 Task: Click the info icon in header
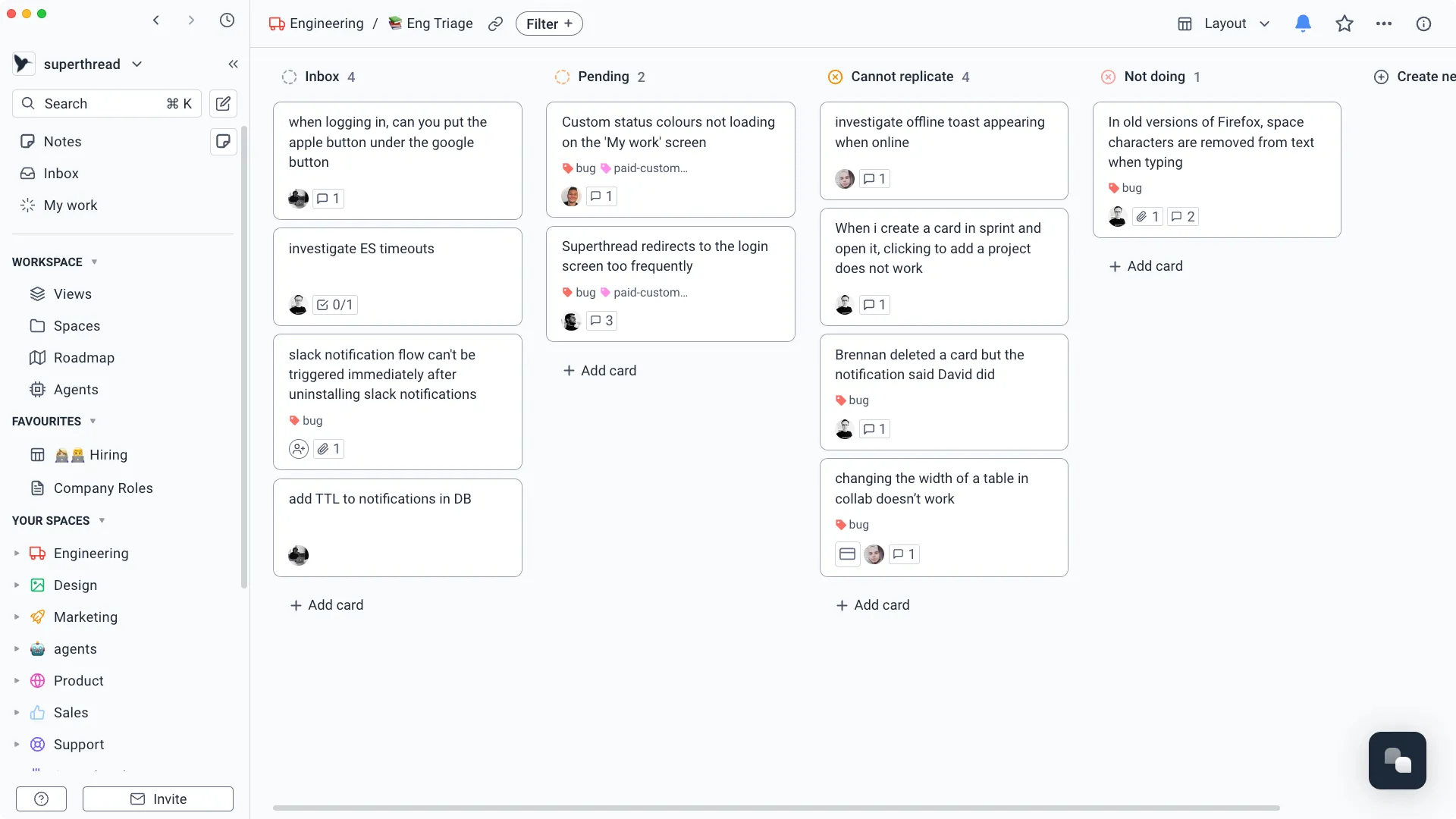coord(1423,24)
